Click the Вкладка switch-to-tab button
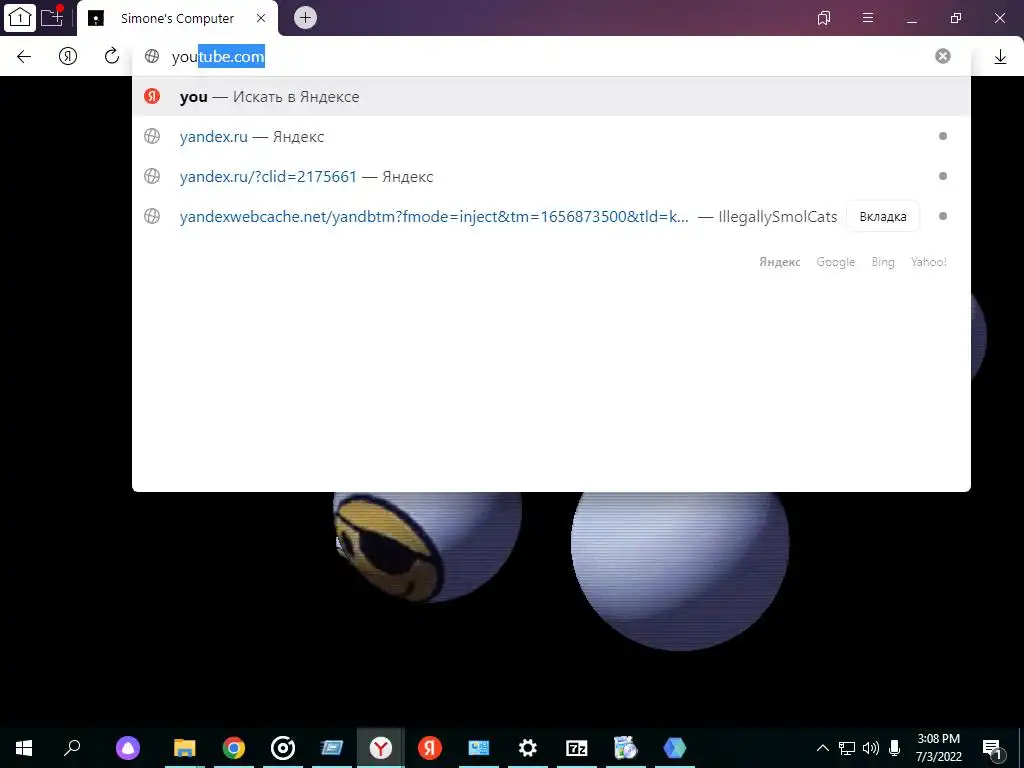This screenshot has height=768, width=1024. pos(882,216)
